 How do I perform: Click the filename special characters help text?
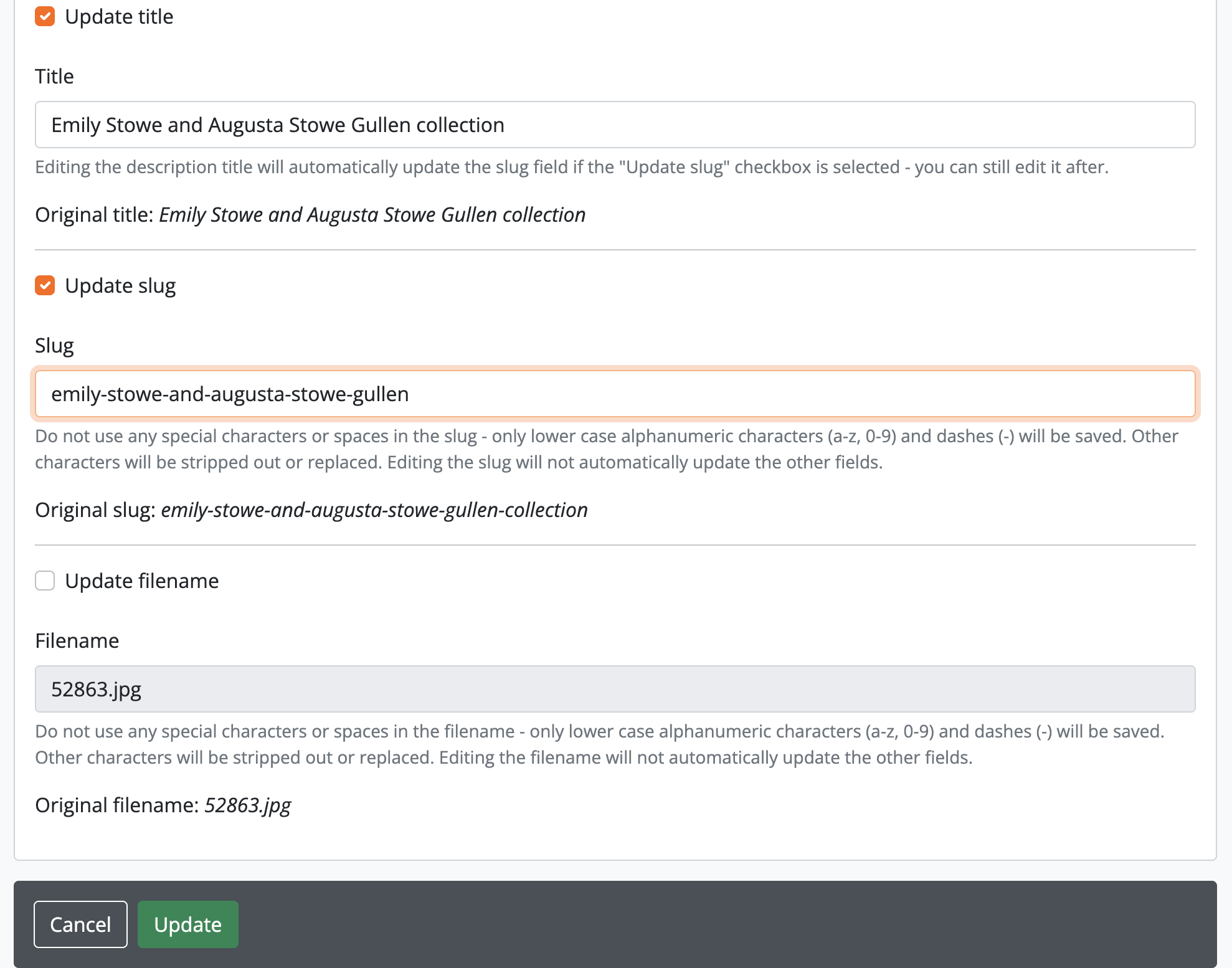599,744
